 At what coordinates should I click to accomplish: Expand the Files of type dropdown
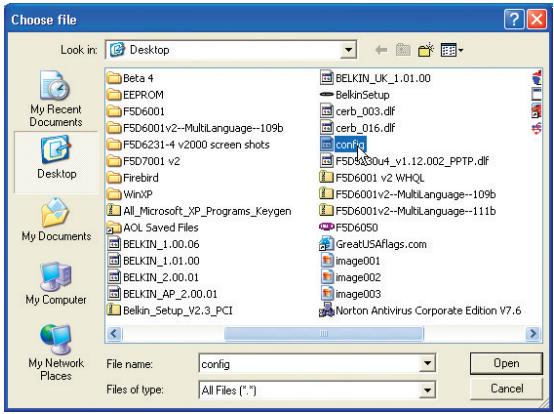[427, 390]
